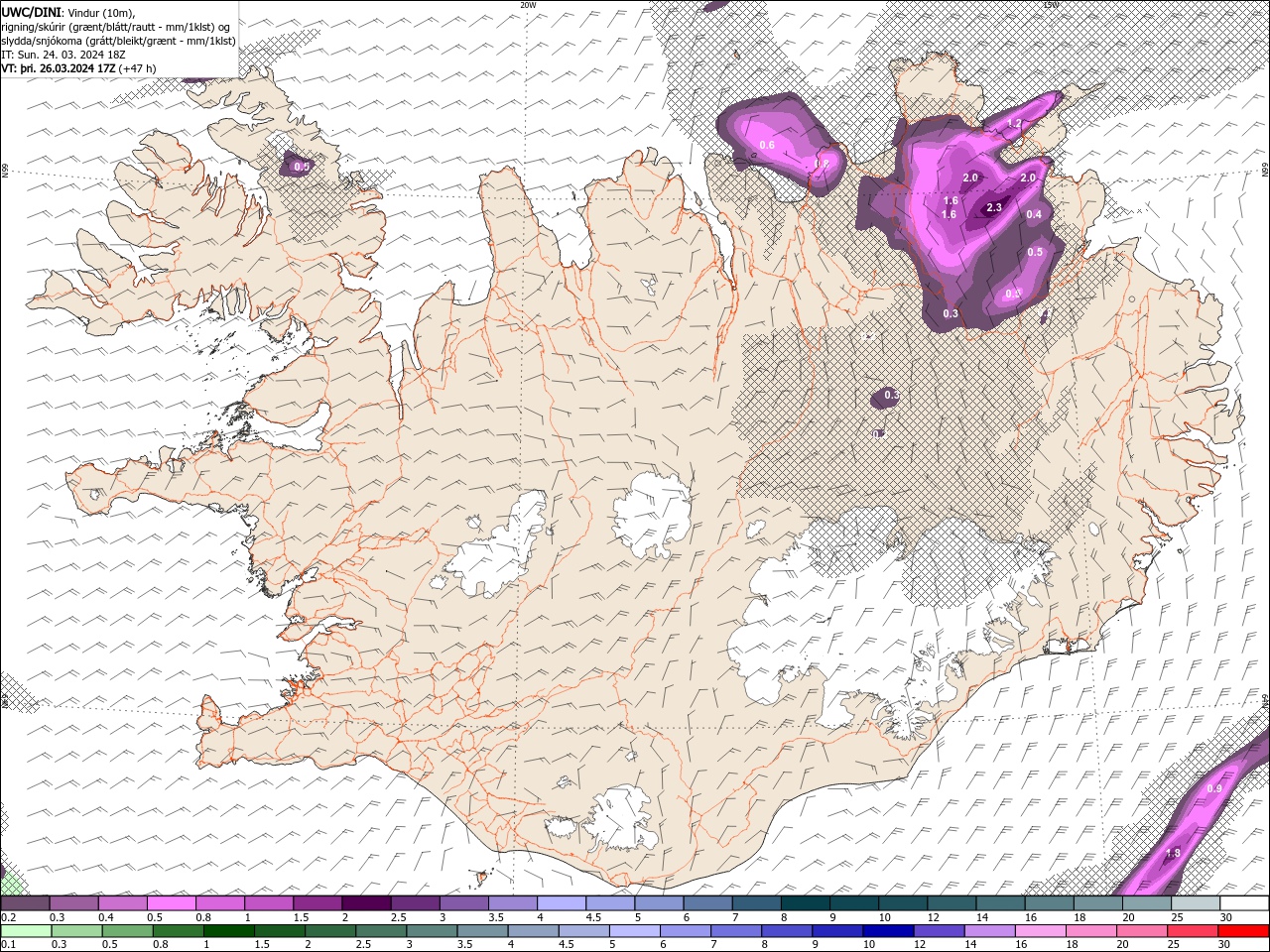This screenshot has width=1270, height=952.
Task: Select the pale lavender swatch labeled 4 in upper legend
Action: [x=561, y=903]
